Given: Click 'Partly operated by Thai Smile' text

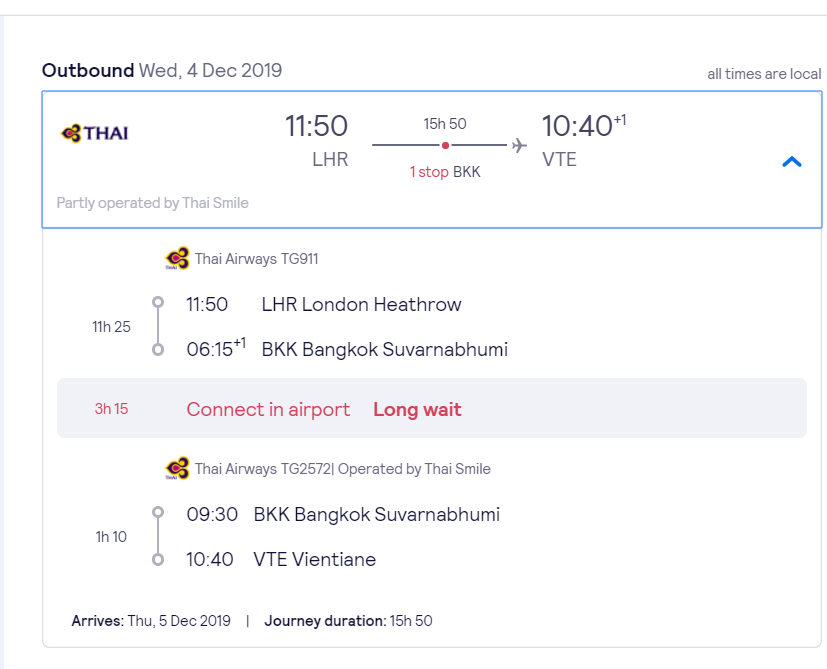Looking at the screenshot, I should tap(152, 203).
